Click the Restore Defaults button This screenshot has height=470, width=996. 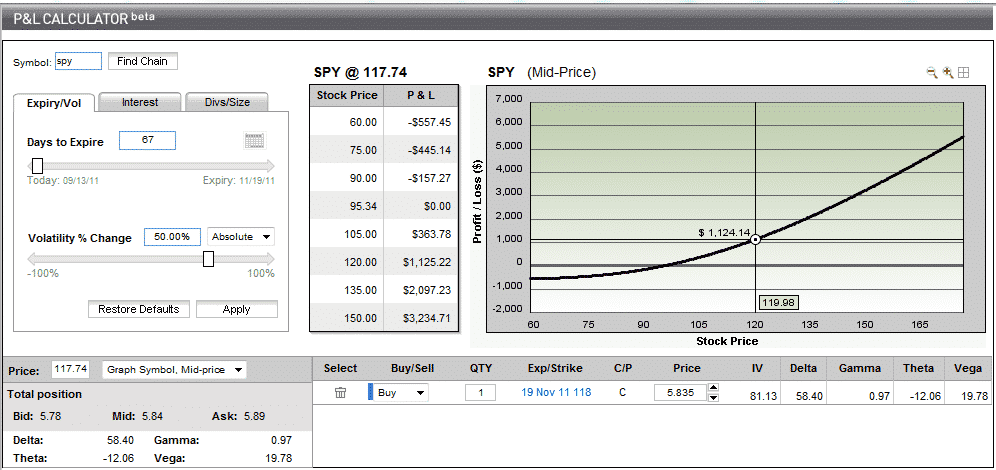point(138,309)
